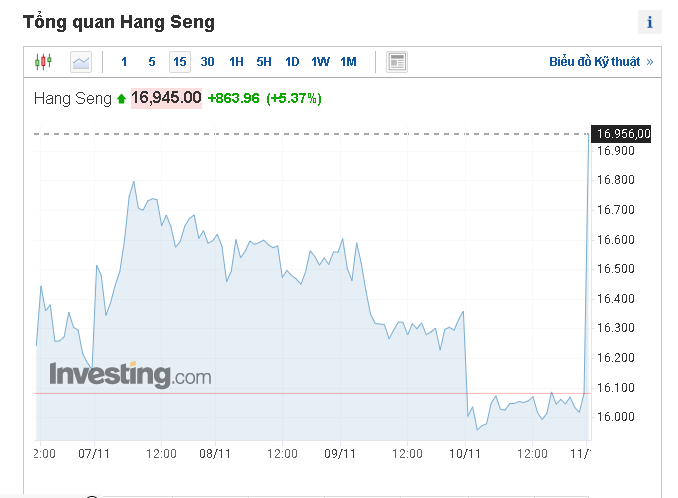Select the 1 minute timeframe

click(x=124, y=62)
